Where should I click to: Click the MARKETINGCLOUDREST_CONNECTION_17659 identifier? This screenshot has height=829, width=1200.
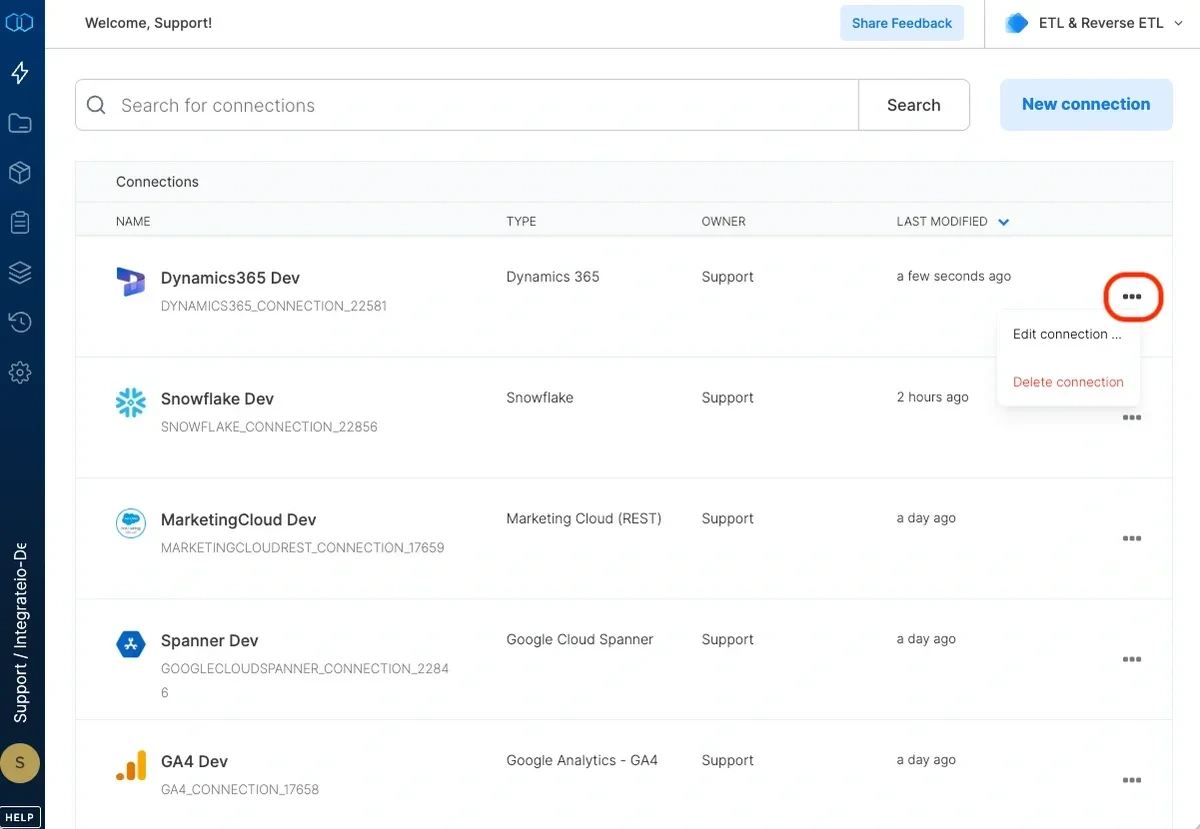coord(303,548)
